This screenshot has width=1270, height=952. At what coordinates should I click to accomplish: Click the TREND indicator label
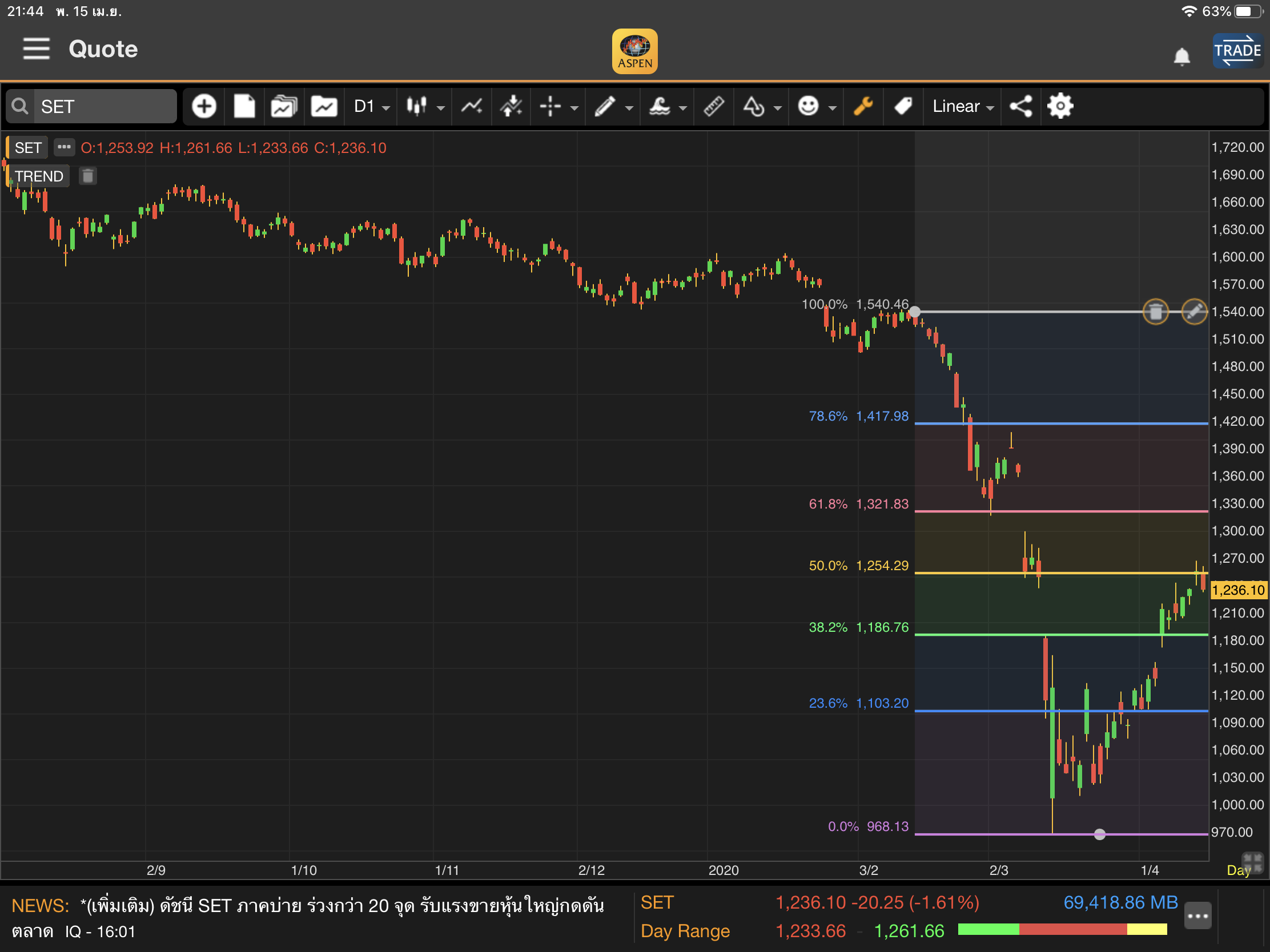pyautogui.click(x=38, y=176)
